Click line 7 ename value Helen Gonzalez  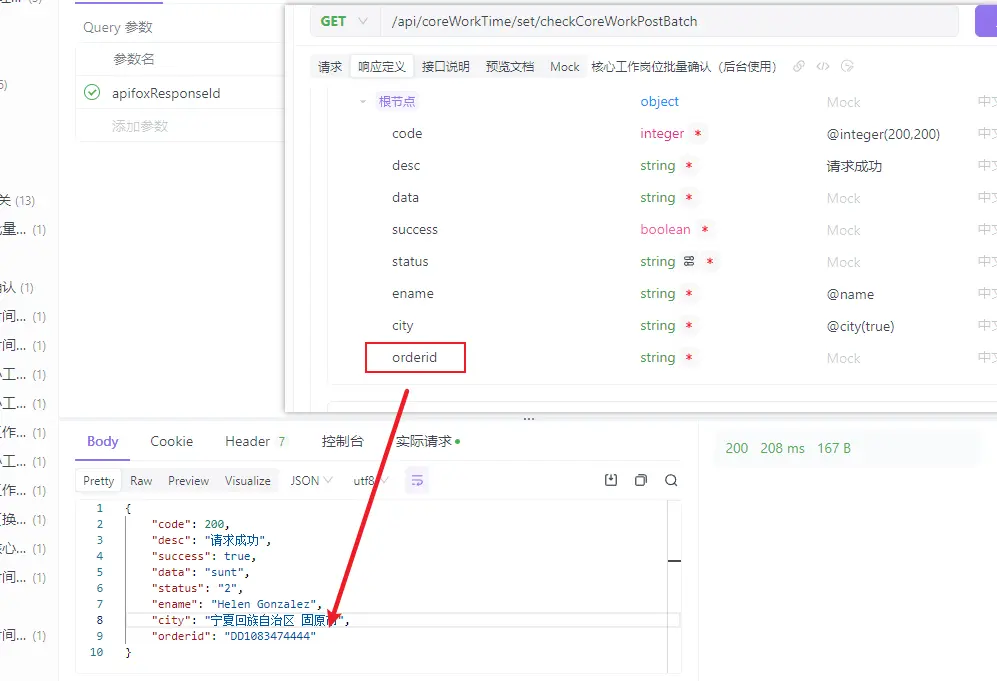263,604
